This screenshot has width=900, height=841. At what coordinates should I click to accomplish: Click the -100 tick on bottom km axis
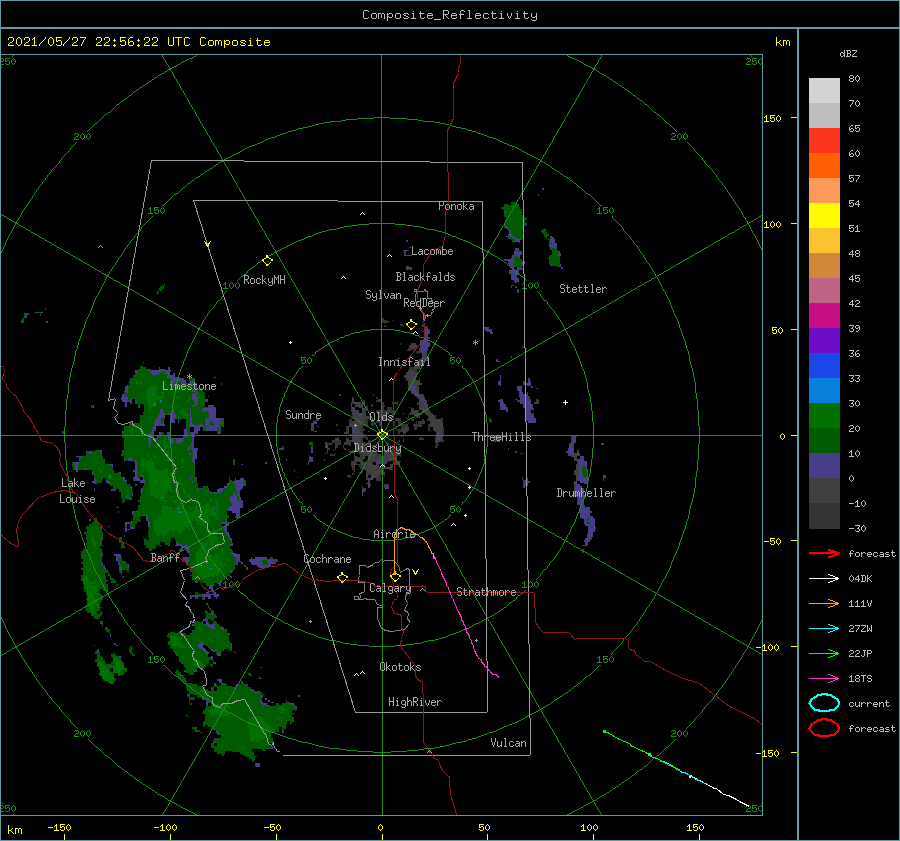point(165,827)
